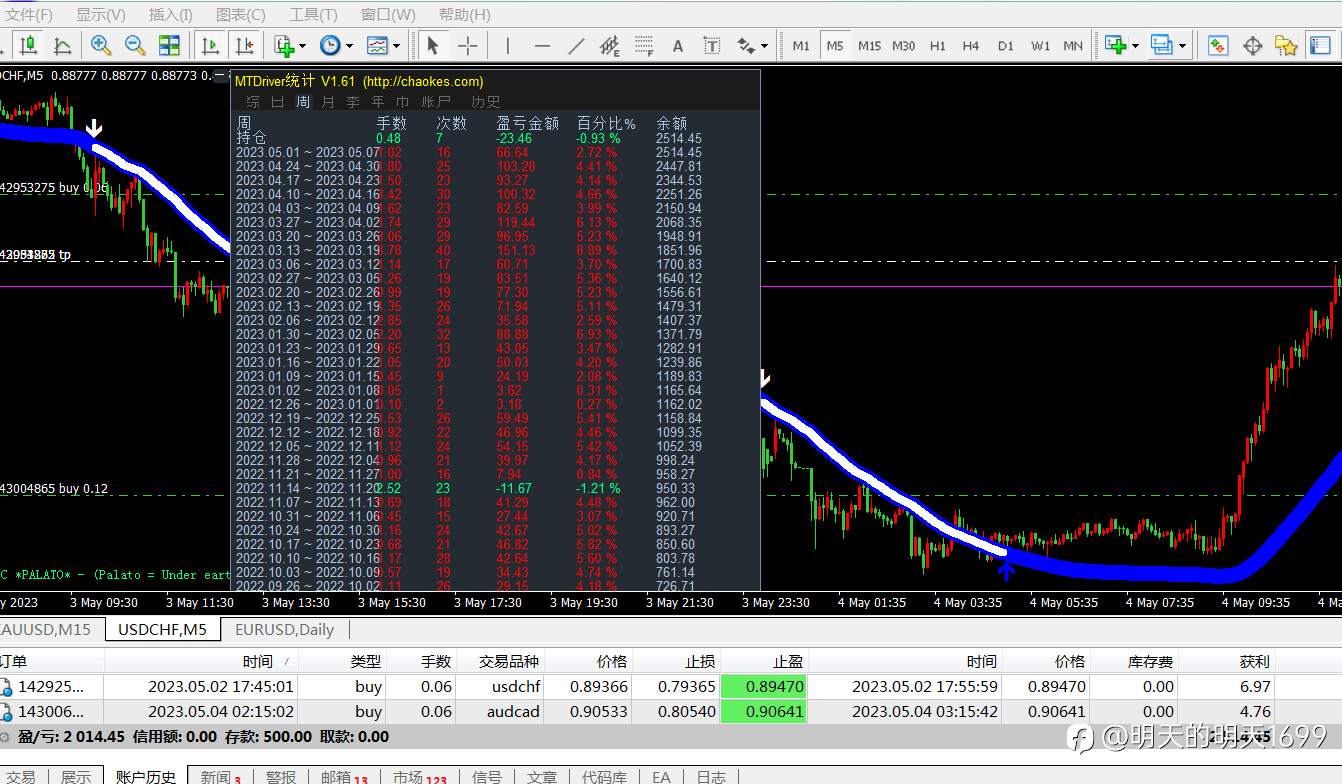Draw a horizontal line
1342x784 pixels.
[542, 45]
